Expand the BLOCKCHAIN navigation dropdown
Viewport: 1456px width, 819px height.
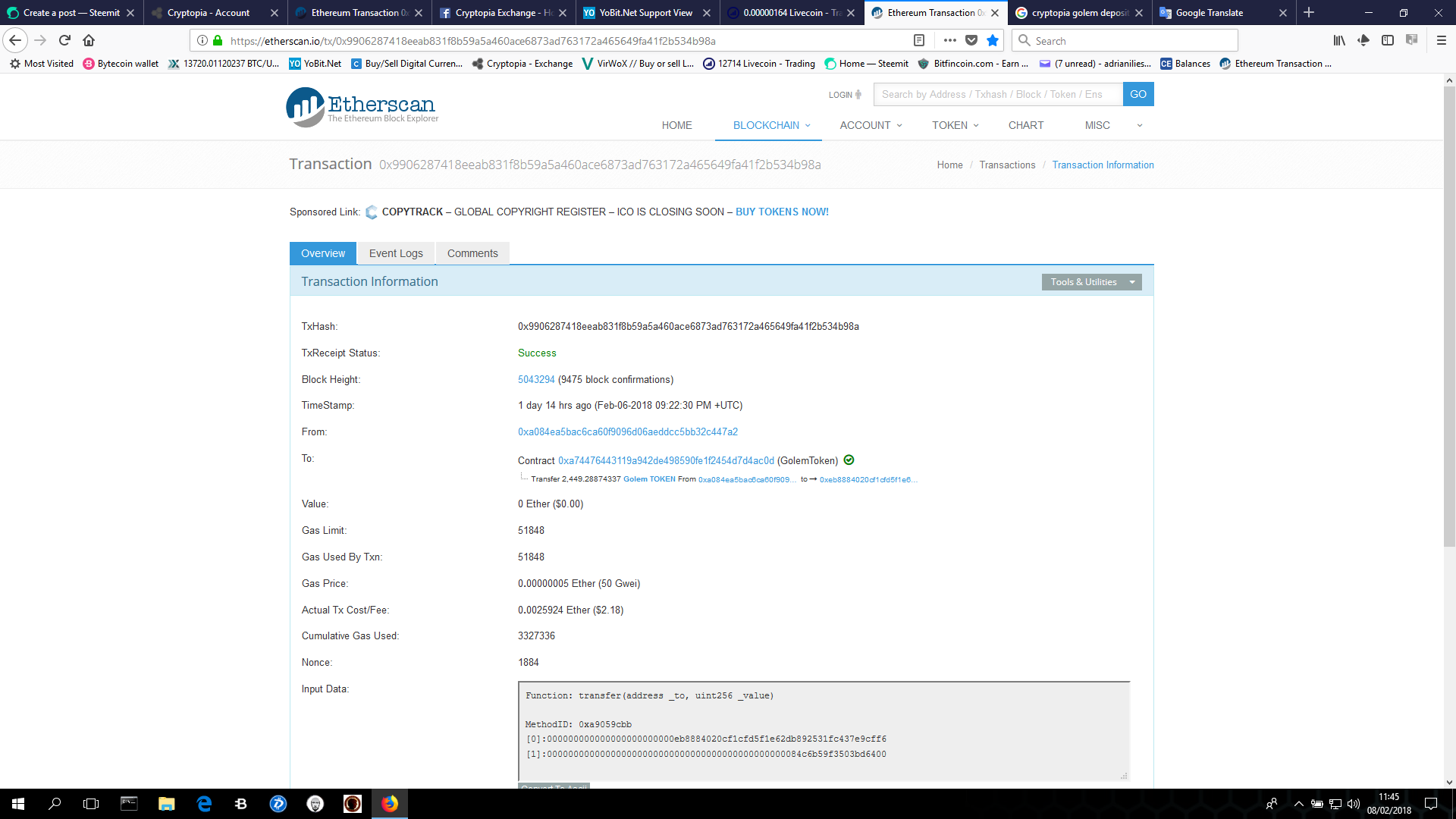(767, 125)
